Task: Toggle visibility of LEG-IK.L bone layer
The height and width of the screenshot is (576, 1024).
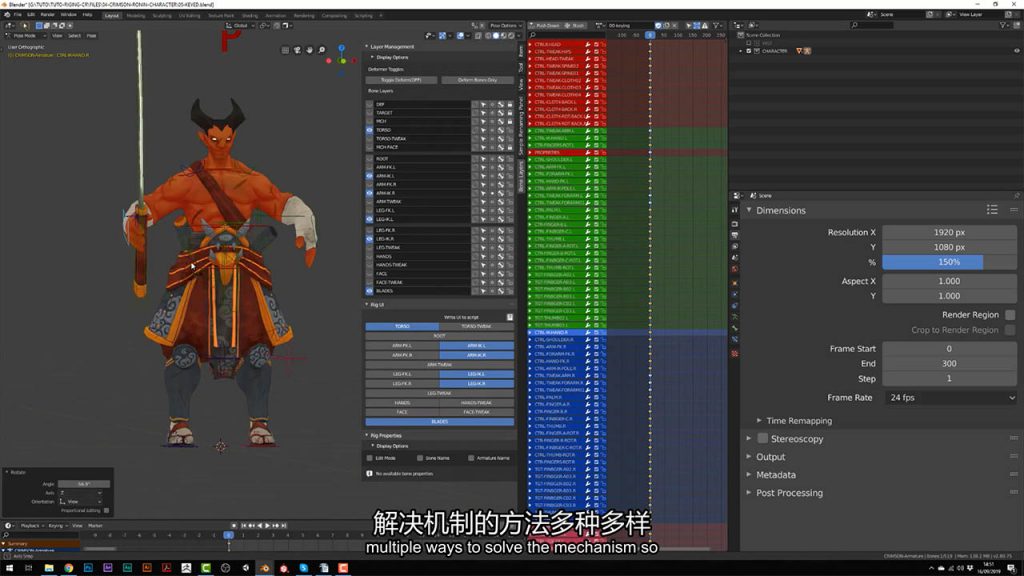Action: [x=370, y=219]
